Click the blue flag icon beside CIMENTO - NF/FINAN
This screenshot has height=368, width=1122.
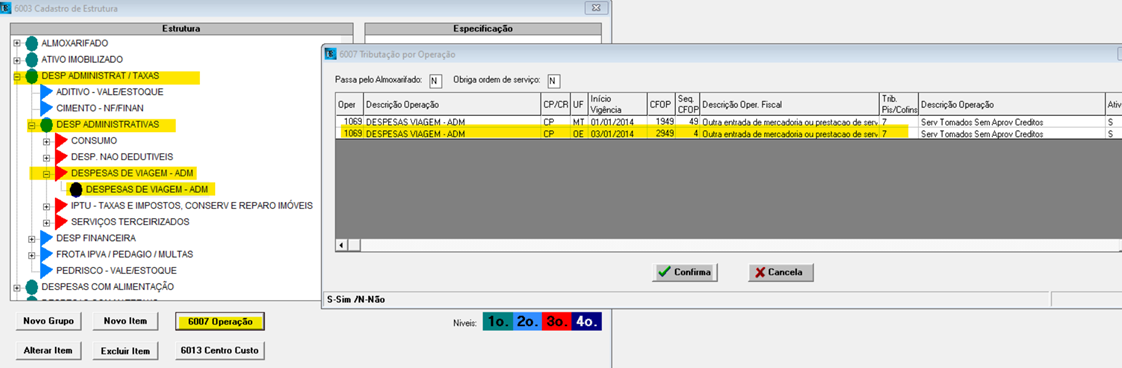(47, 109)
